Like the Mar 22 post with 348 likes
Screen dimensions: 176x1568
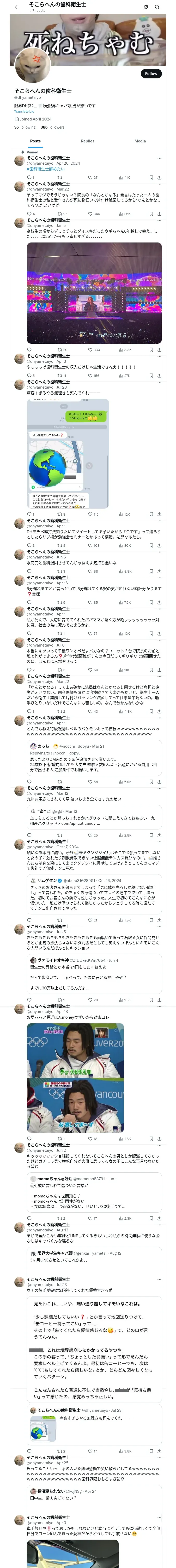(x=90, y=214)
